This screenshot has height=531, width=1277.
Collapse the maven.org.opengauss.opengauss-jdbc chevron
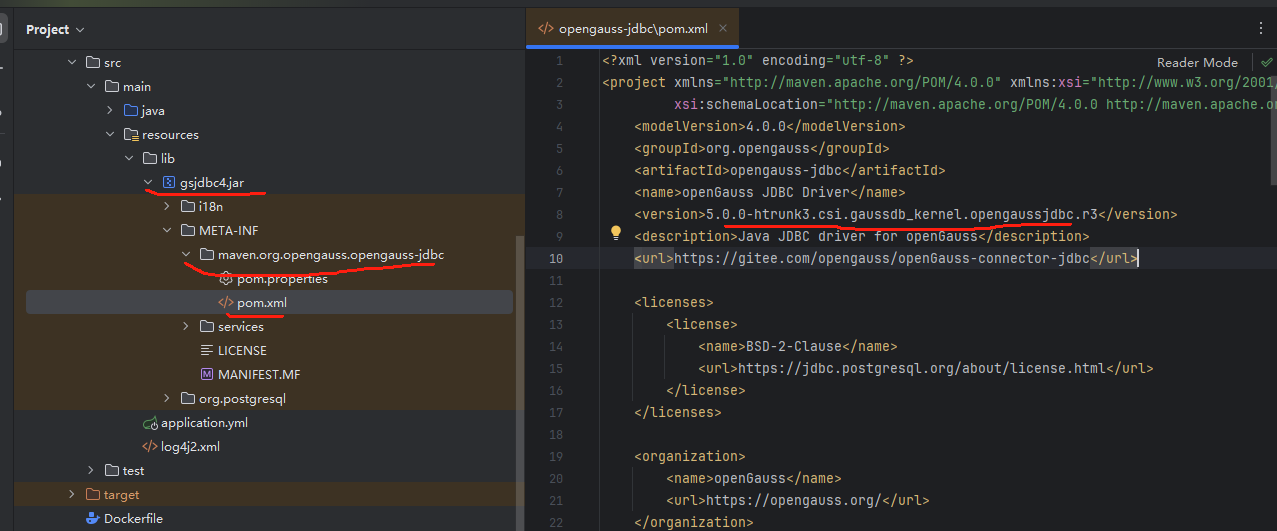[186, 255]
